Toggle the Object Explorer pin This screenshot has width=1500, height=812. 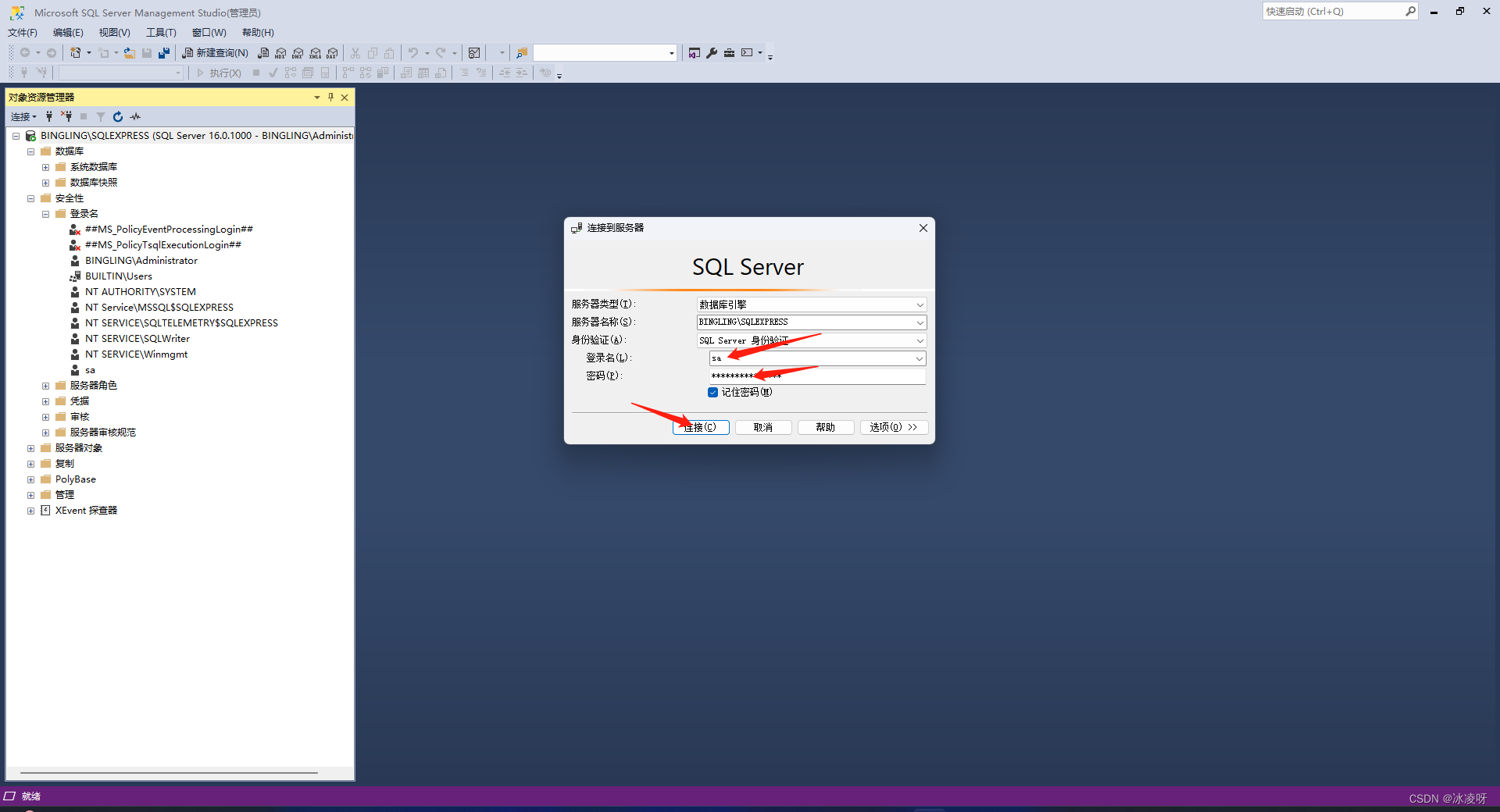pyautogui.click(x=330, y=97)
